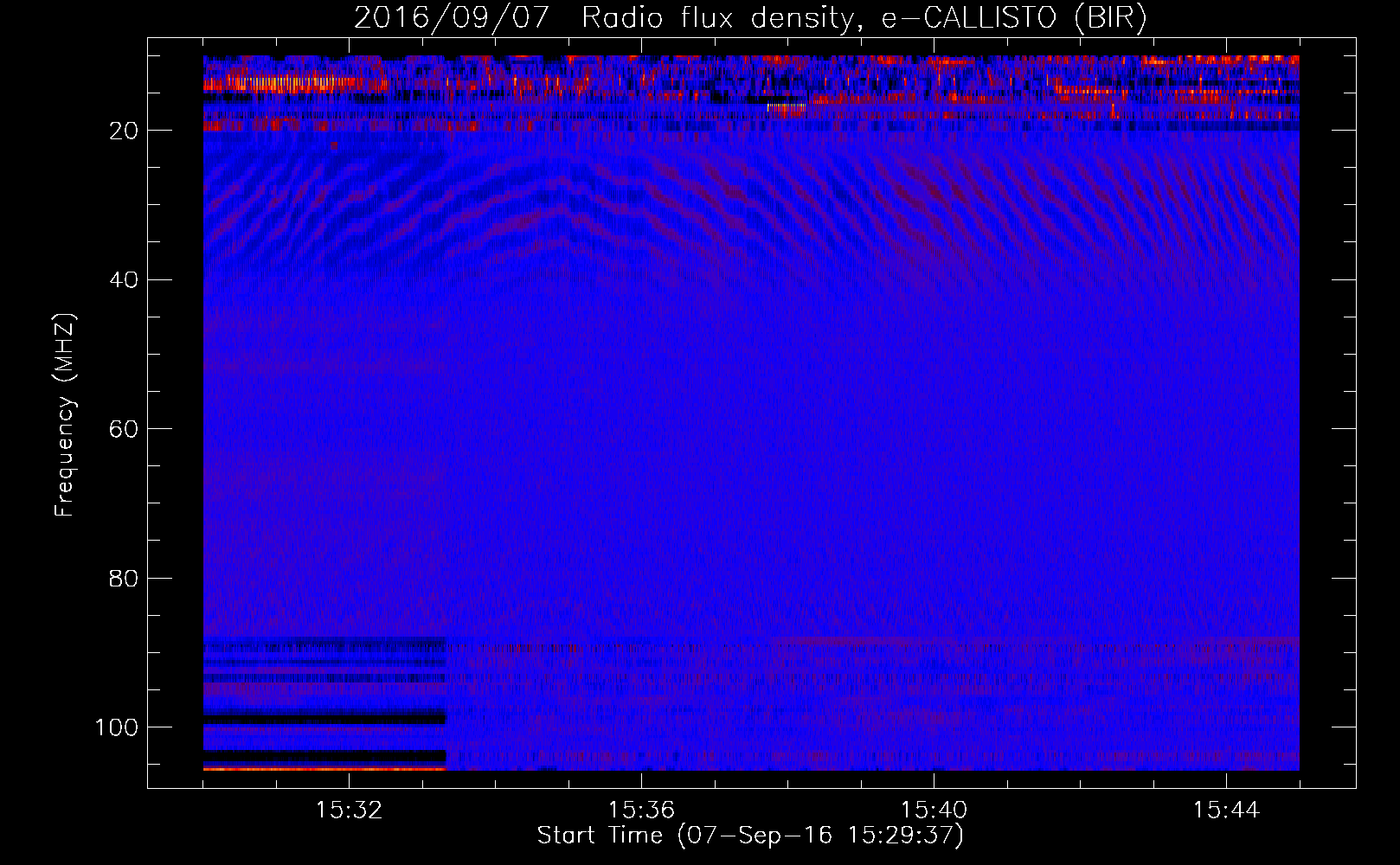Click the 40 frequency tick label
The image size is (1400, 865).
coord(124,280)
